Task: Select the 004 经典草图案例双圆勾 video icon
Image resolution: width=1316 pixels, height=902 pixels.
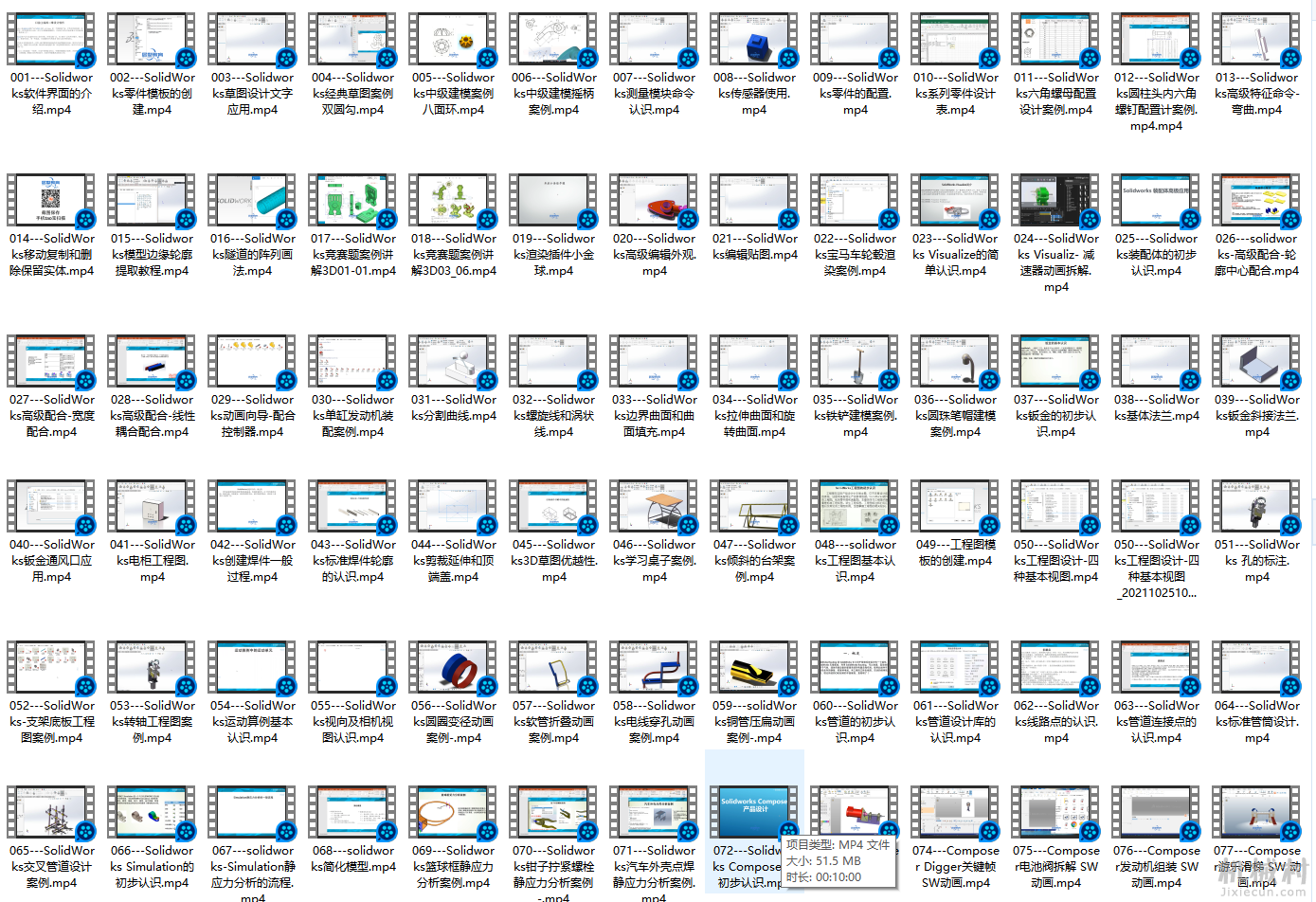Action: pos(352,40)
